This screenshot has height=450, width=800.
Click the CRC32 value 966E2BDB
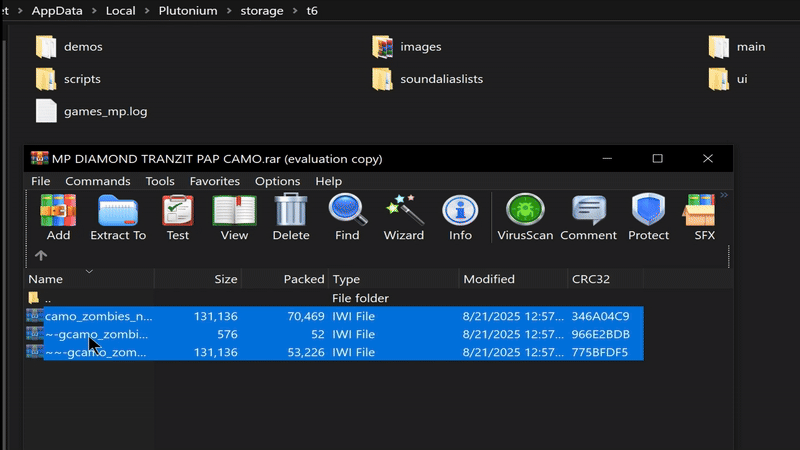click(601, 334)
